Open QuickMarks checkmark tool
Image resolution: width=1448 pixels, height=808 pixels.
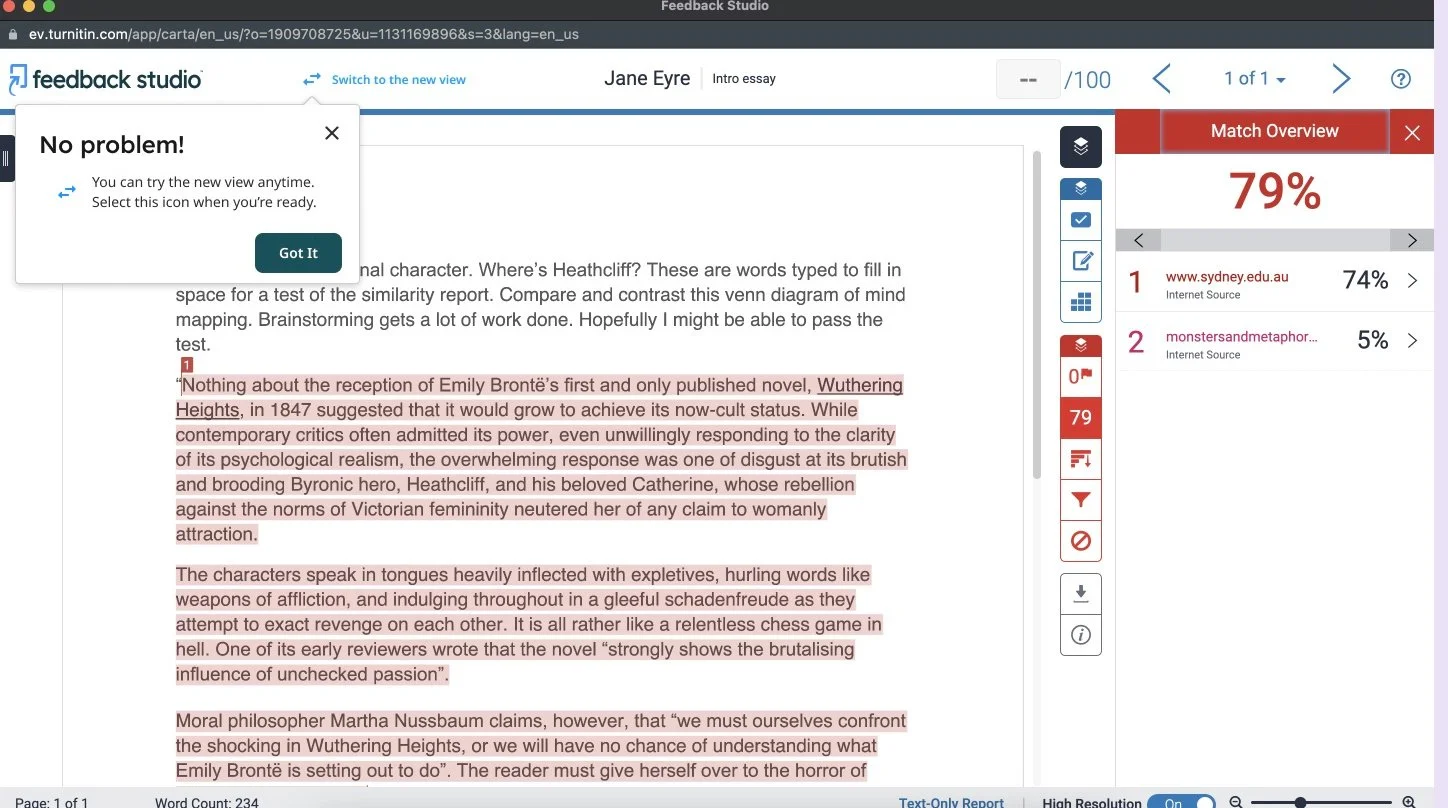(x=1080, y=220)
